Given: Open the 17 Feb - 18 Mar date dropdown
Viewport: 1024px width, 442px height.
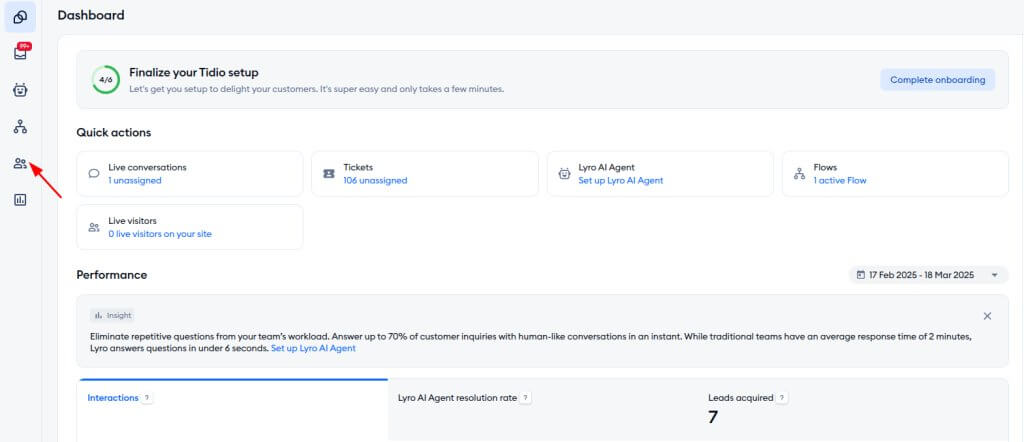Looking at the screenshot, I should 928,275.
